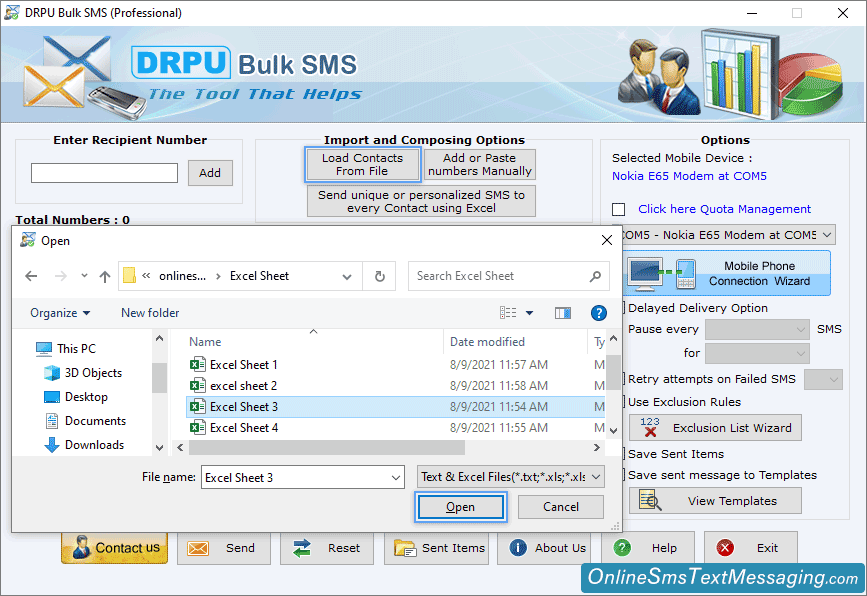Select This PC in navigation pane
The image size is (867, 596).
66,349
